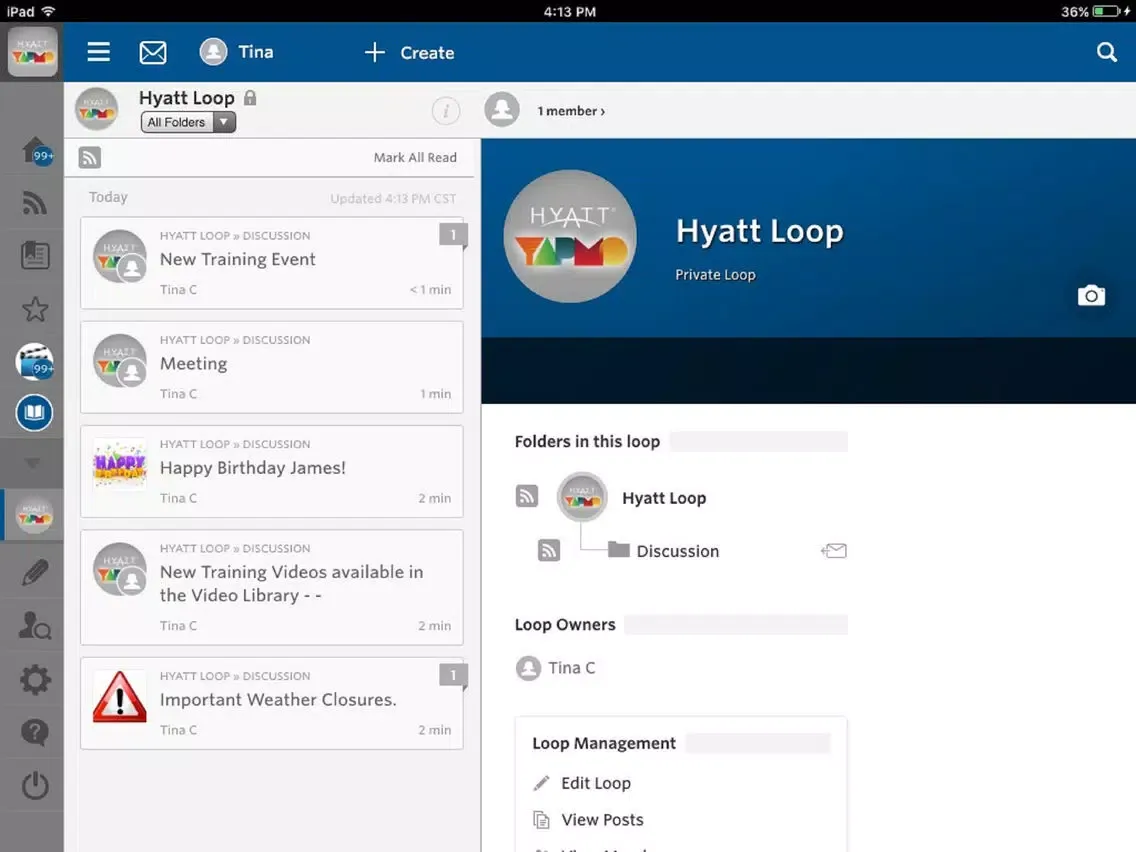Open the All Folders dropdown
Image resolution: width=1136 pixels, height=852 pixels.
tap(188, 122)
